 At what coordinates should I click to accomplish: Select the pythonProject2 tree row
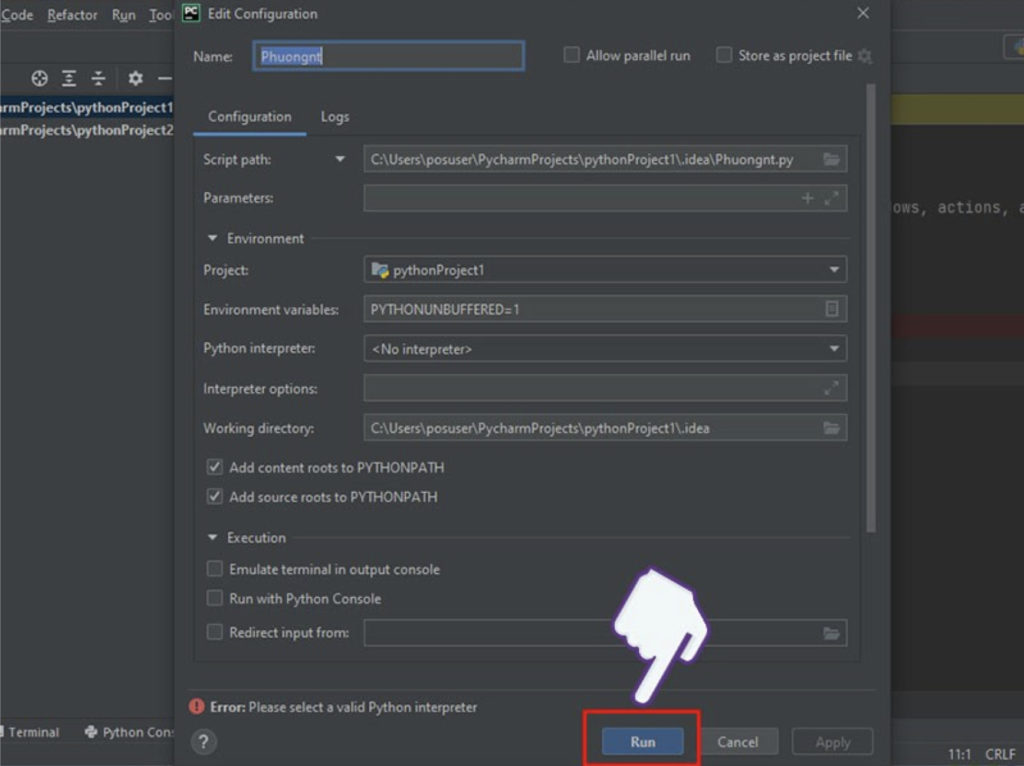[x=87, y=130]
